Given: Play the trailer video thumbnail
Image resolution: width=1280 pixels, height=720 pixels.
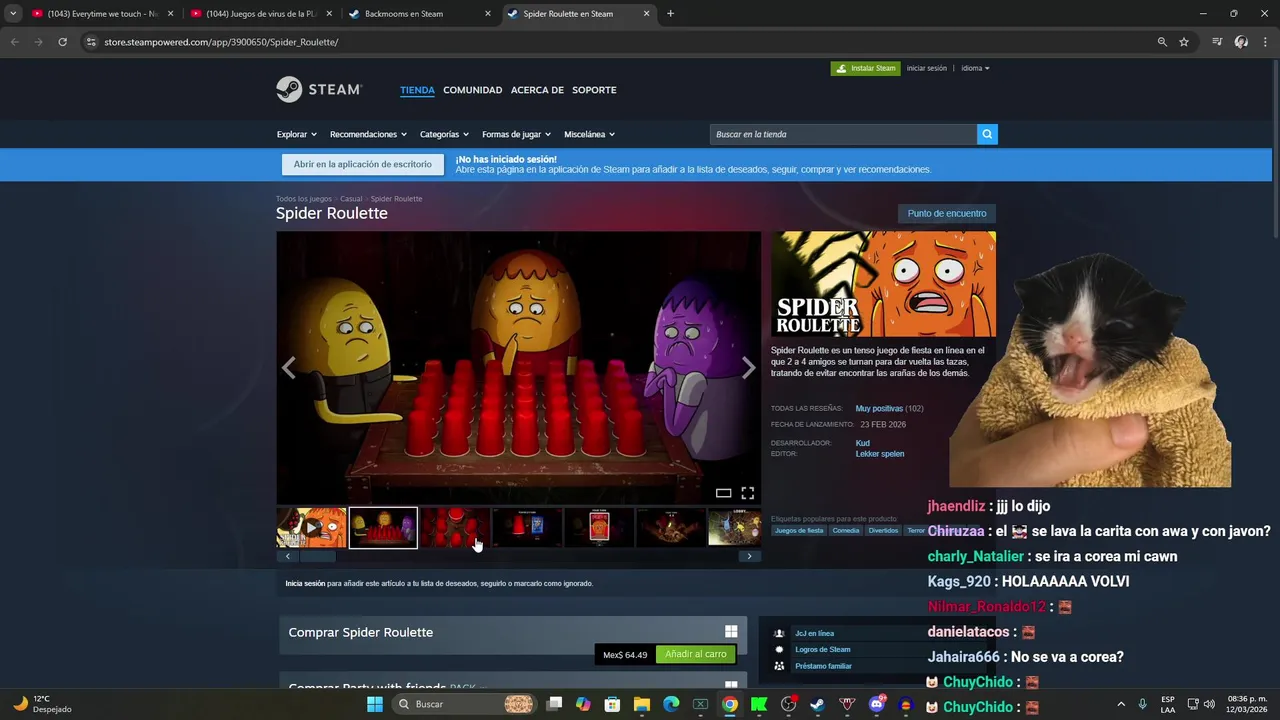Looking at the screenshot, I should (312, 527).
